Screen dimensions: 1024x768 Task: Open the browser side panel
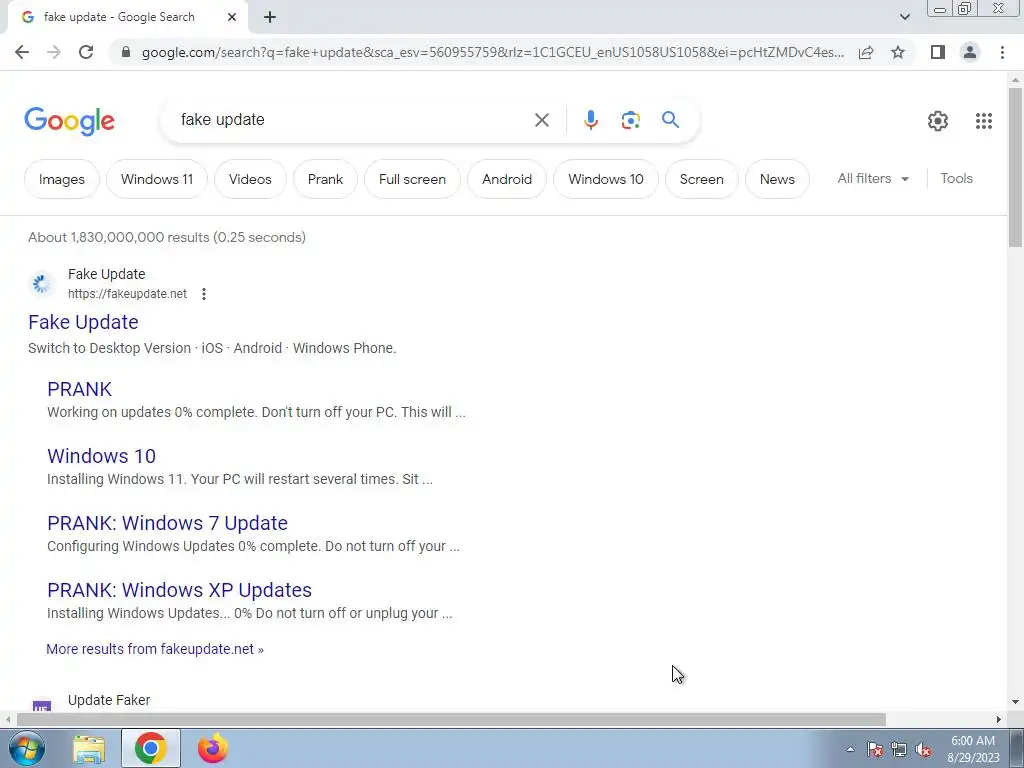pos(938,52)
